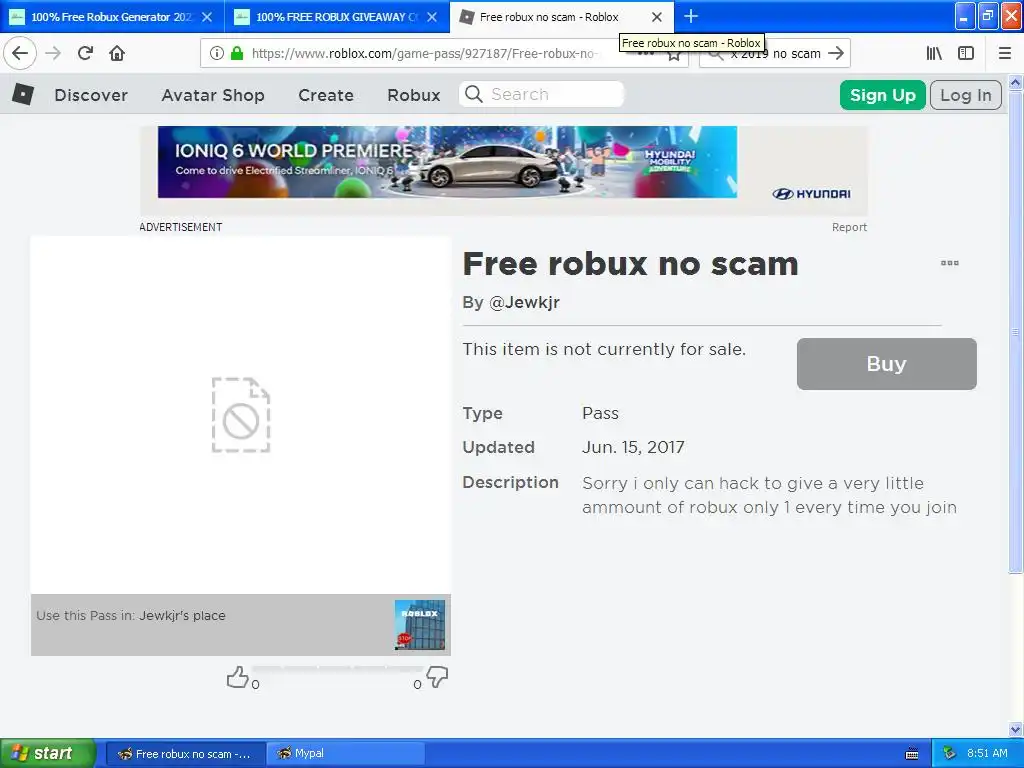Reload the page with the refresh icon
Screen dimensions: 1024x768
click(85, 54)
